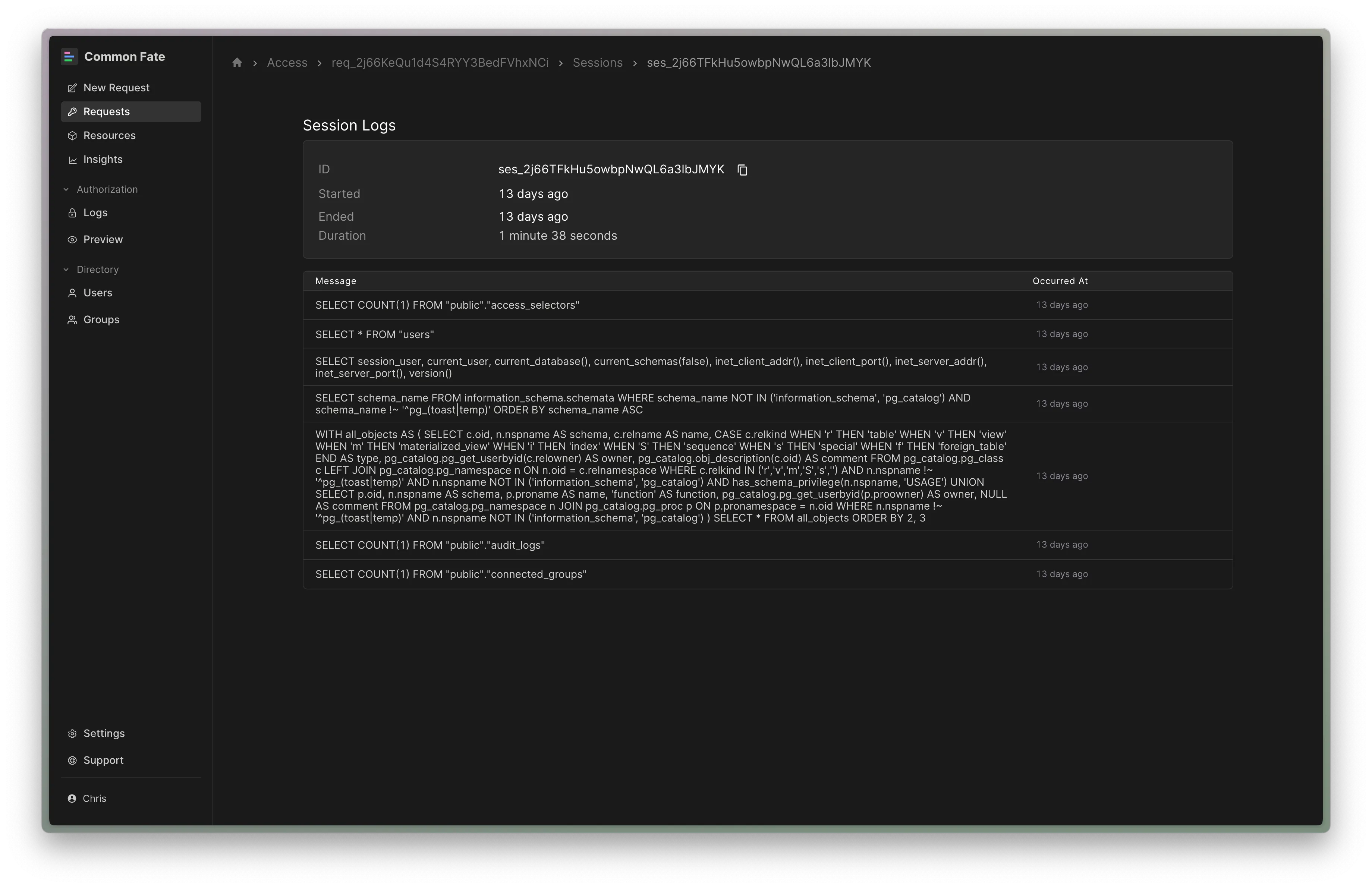
Task: Open New Request from sidebar
Action: tap(116, 88)
